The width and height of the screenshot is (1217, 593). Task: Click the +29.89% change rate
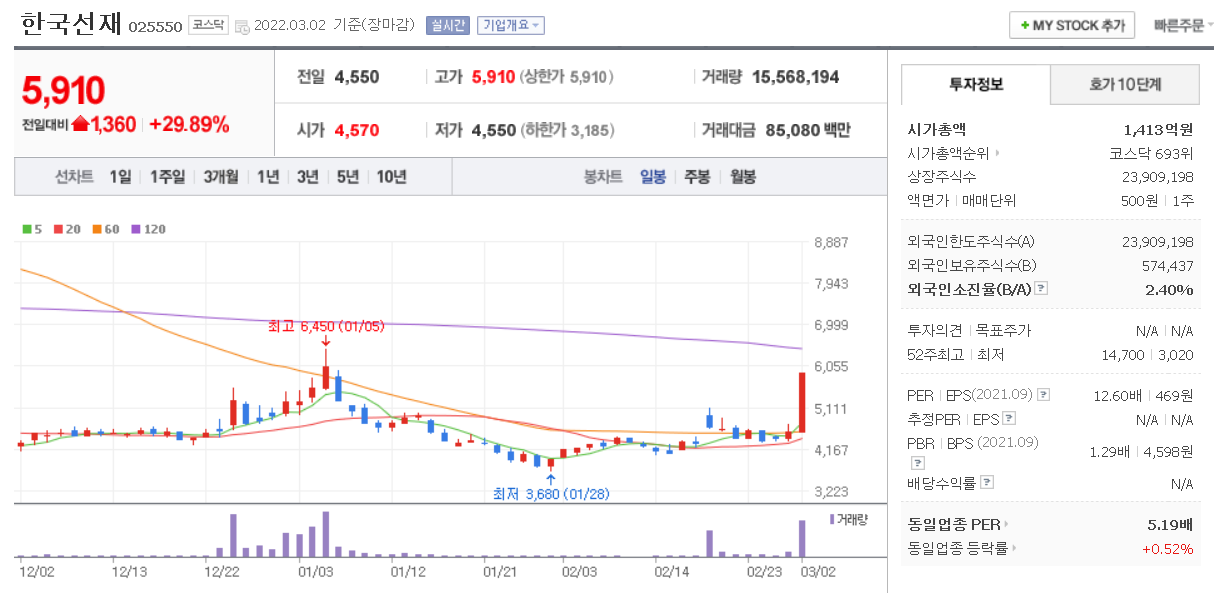point(189,124)
